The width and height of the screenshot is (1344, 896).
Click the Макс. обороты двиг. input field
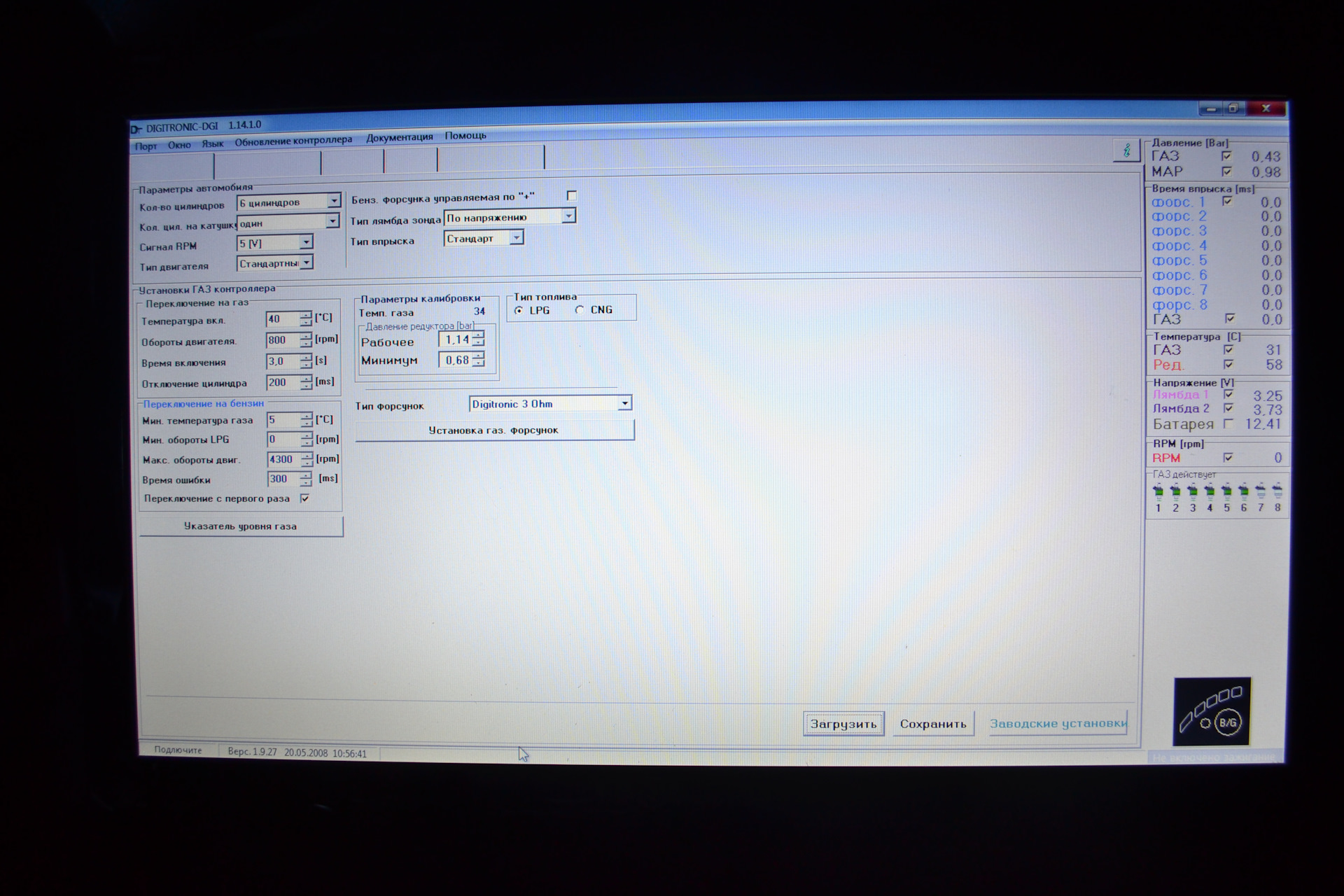[283, 459]
